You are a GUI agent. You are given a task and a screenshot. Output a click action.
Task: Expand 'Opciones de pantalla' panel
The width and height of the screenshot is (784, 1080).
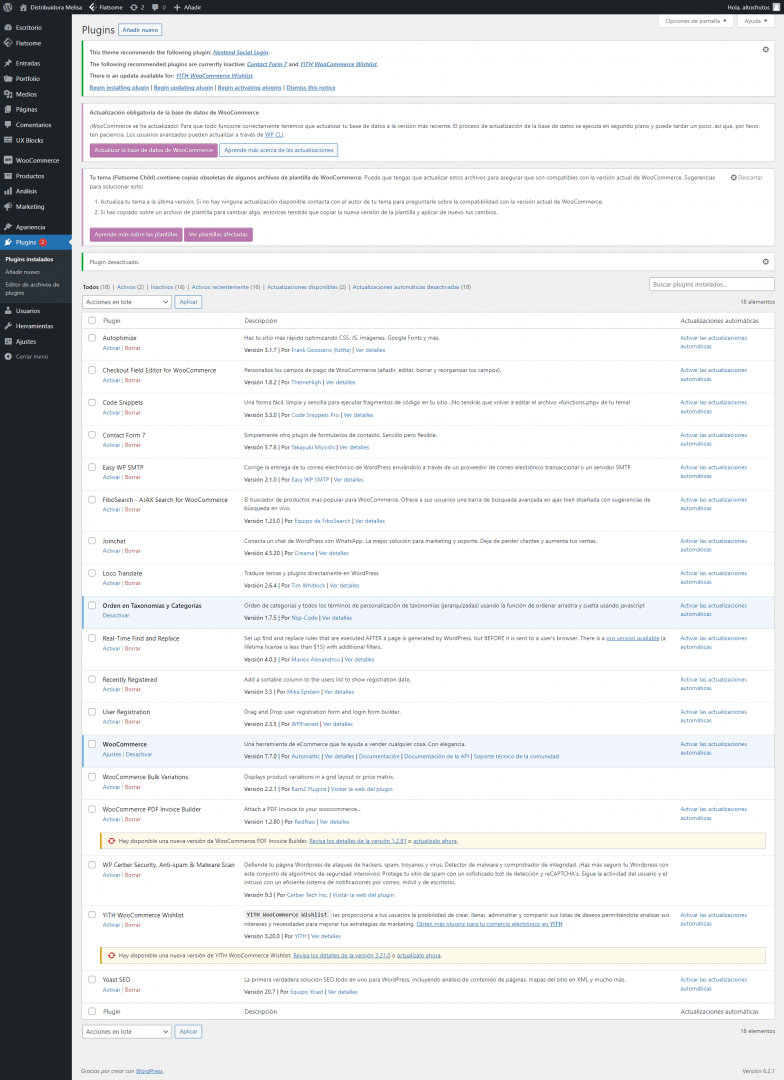695,21
